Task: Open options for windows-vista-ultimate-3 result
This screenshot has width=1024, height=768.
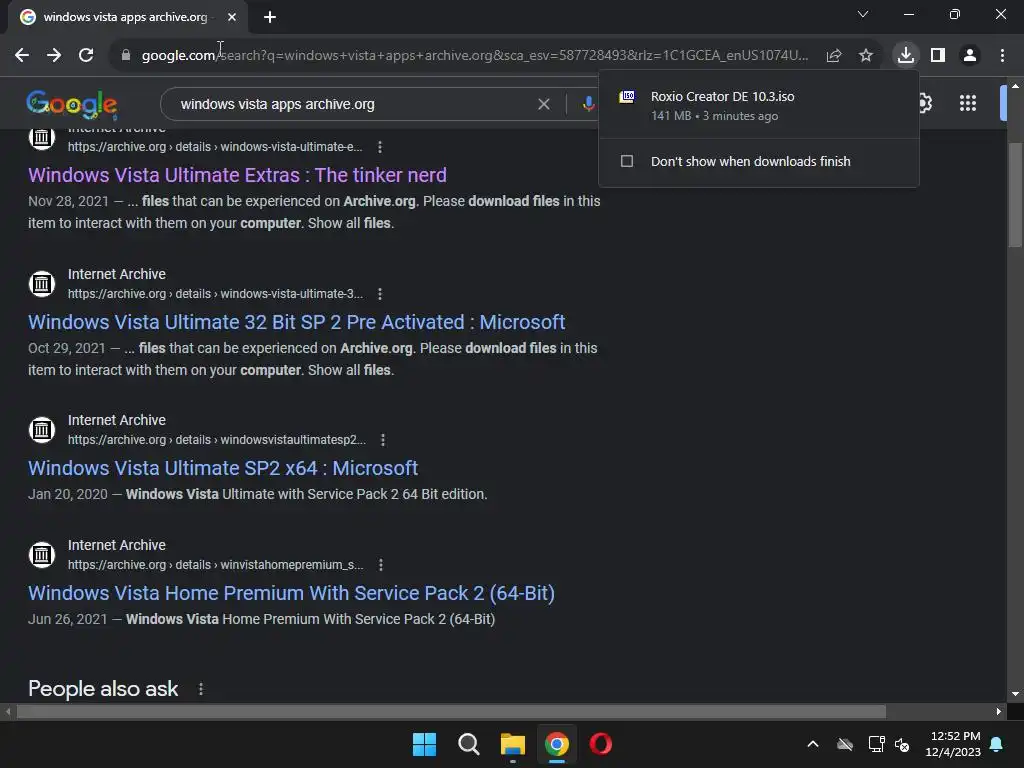Action: click(379, 294)
